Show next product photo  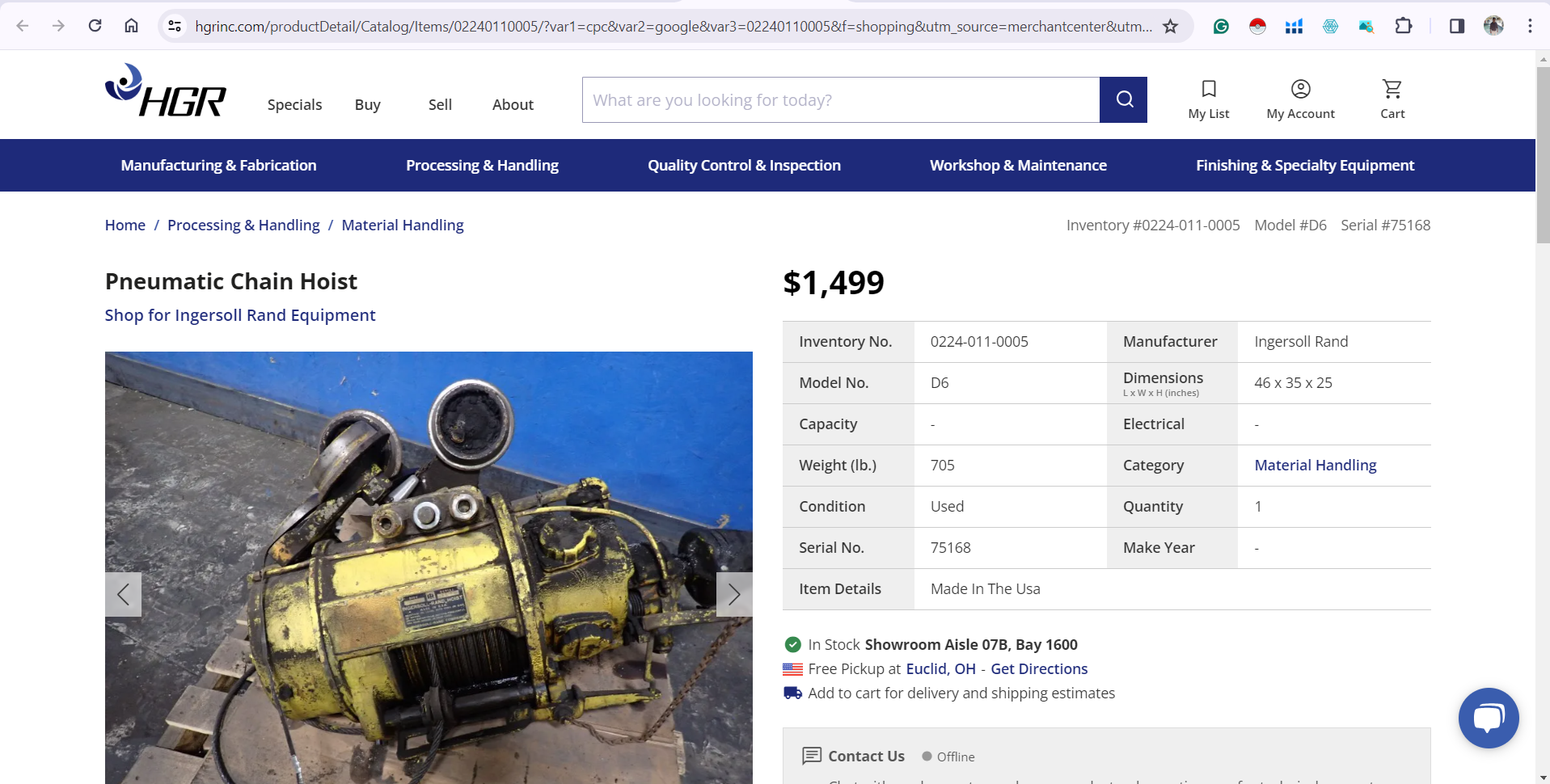tap(734, 595)
